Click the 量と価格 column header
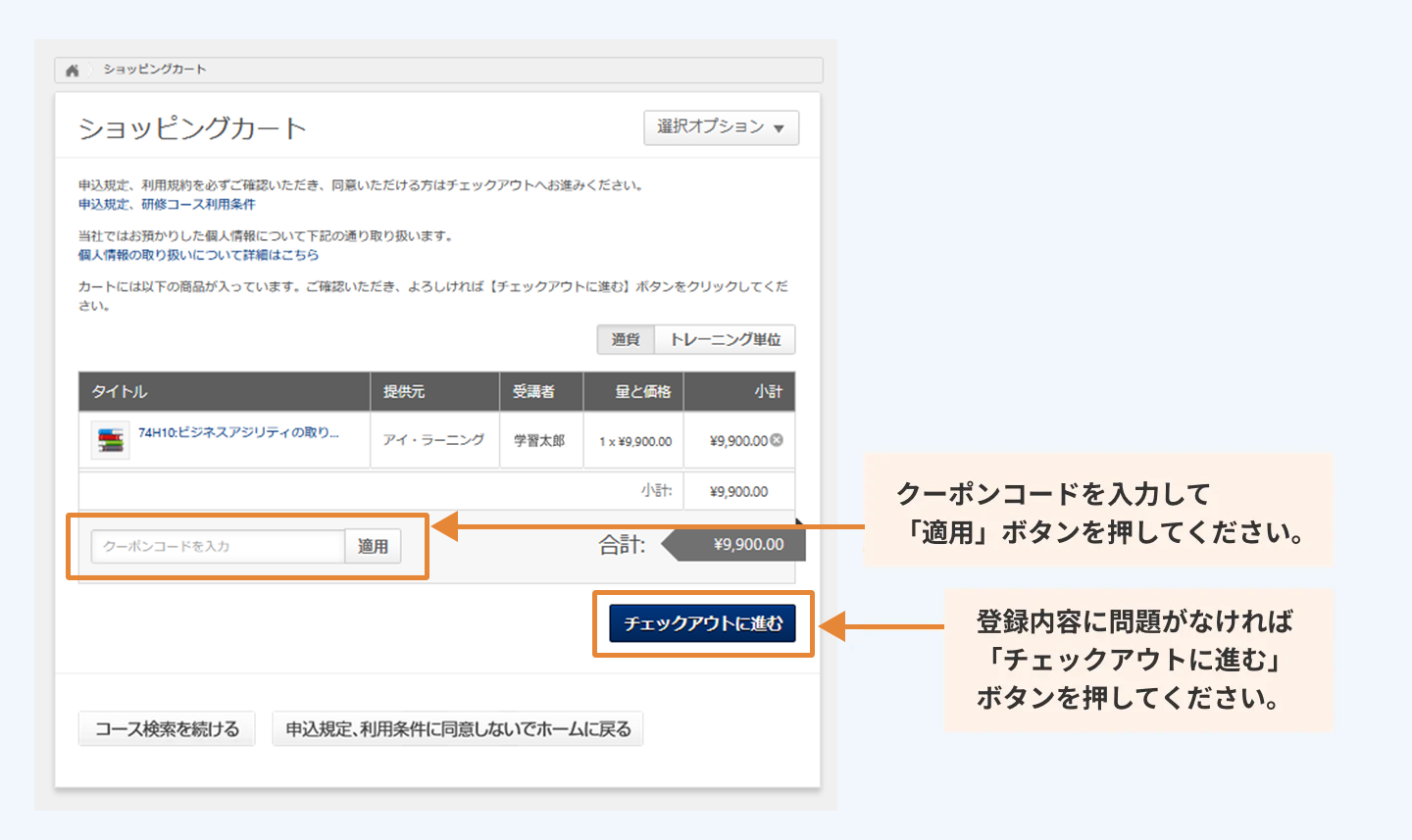The image size is (1412, 840). click(642, 391)
